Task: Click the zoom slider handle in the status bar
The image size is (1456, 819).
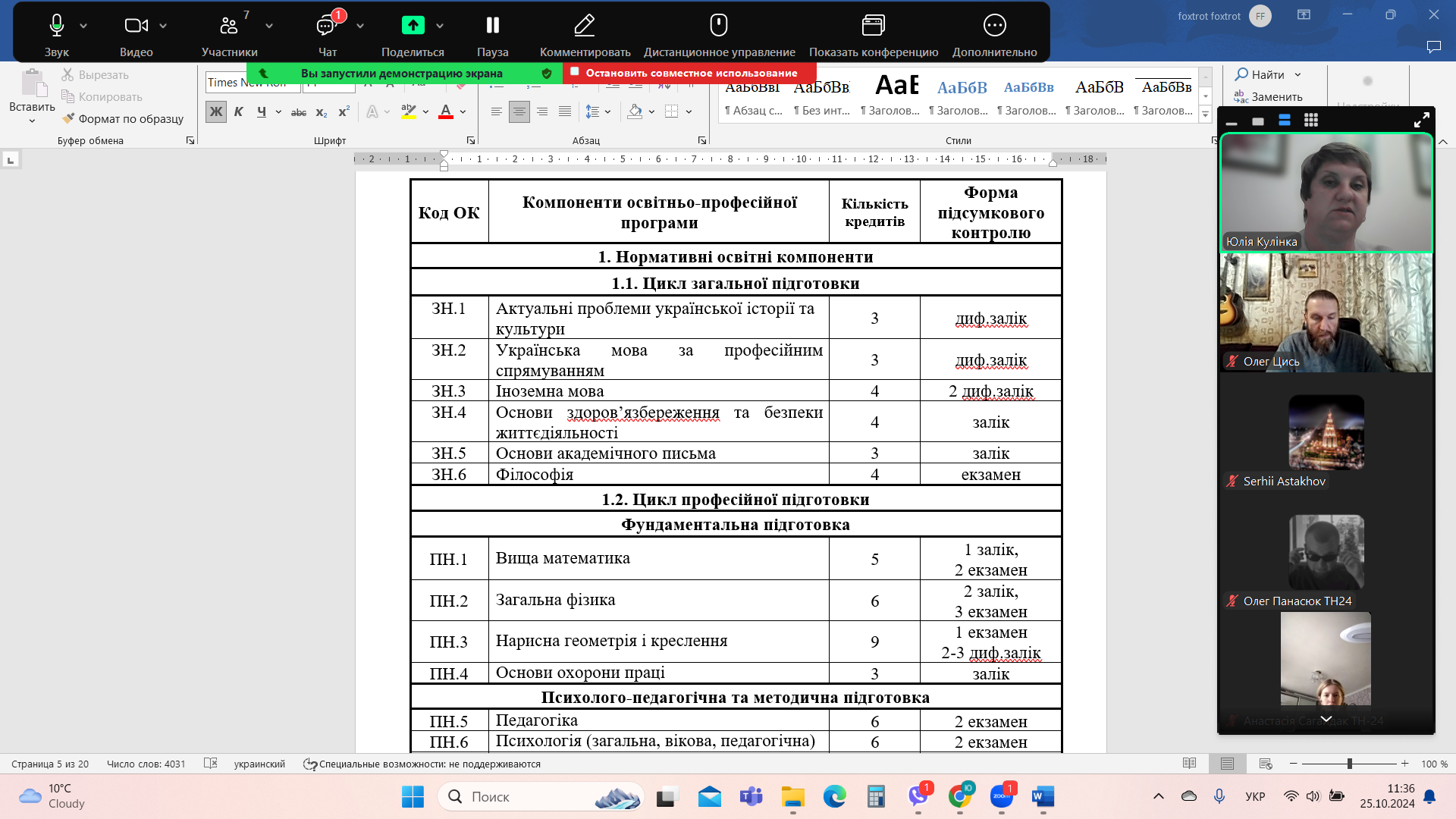Action: click(x=1349, y=764)
